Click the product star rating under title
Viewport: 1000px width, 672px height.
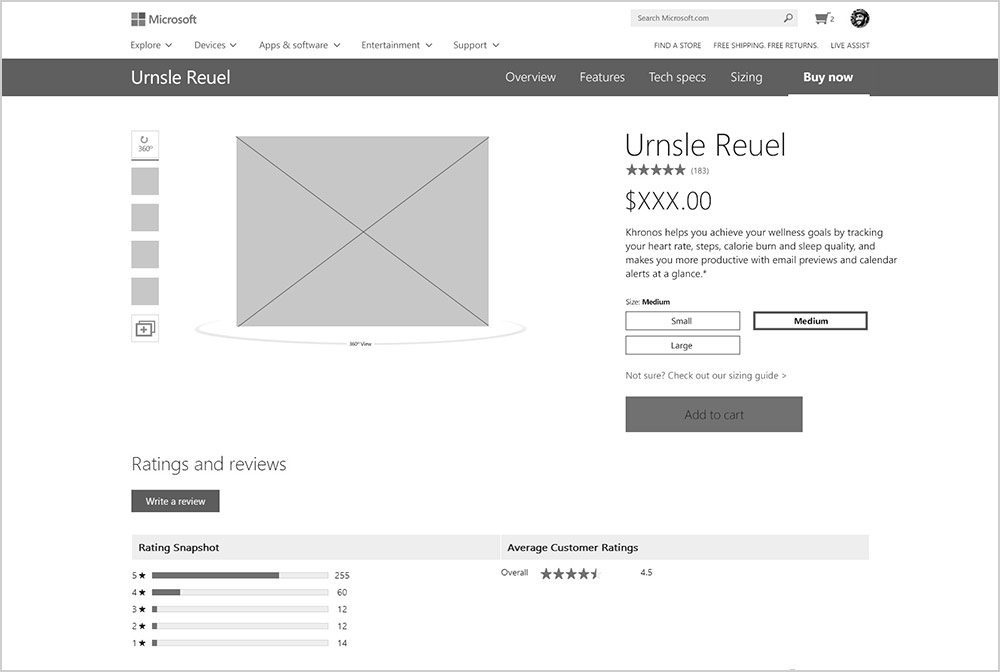point(656,170)
